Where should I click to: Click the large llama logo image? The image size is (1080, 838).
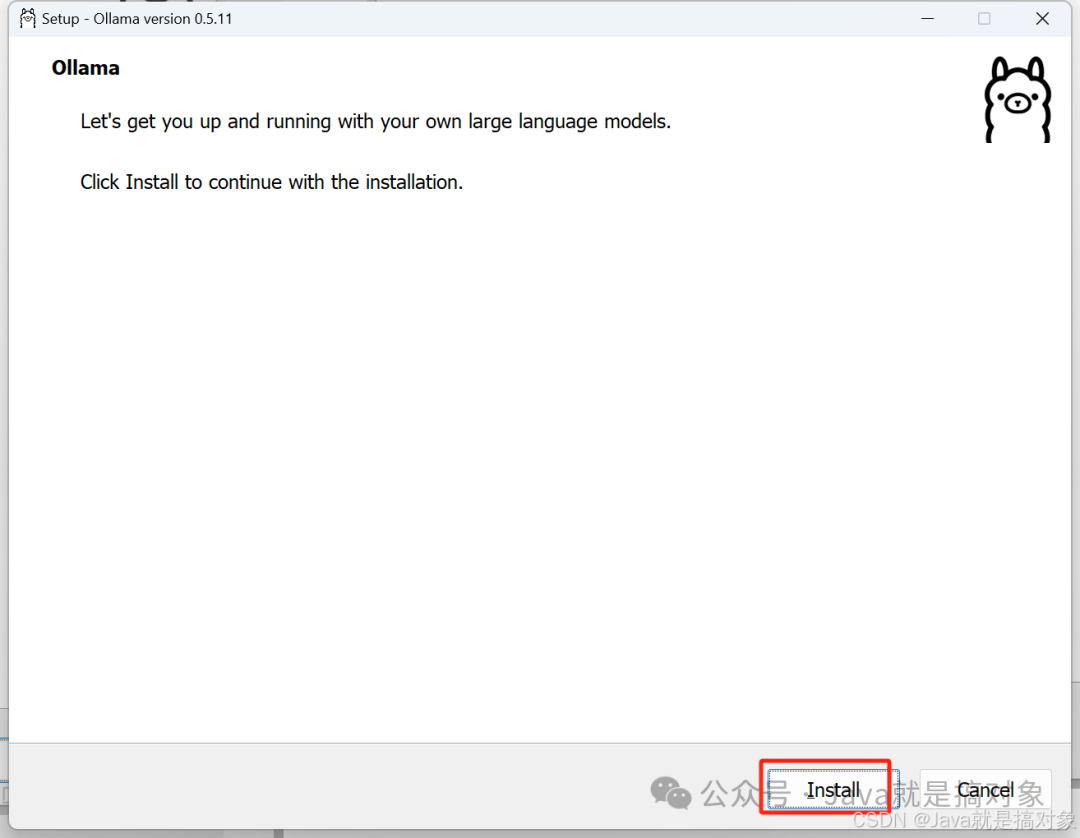(1017, 100)
